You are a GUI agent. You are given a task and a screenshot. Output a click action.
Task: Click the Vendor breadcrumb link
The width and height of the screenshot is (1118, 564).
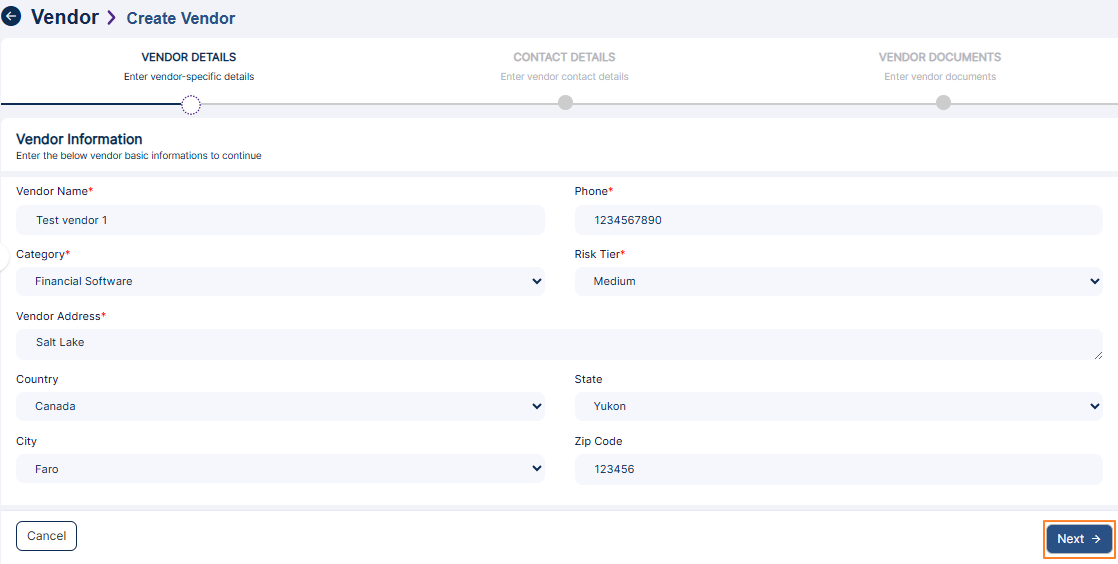[65, 17]
